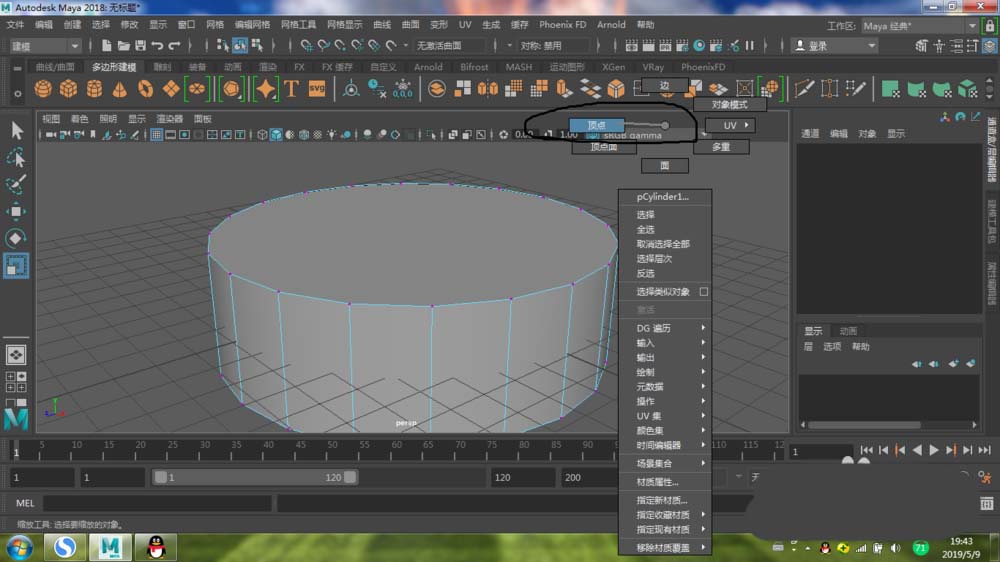
Task: Choose 边 in the marking menu
Action: (665, 85)
